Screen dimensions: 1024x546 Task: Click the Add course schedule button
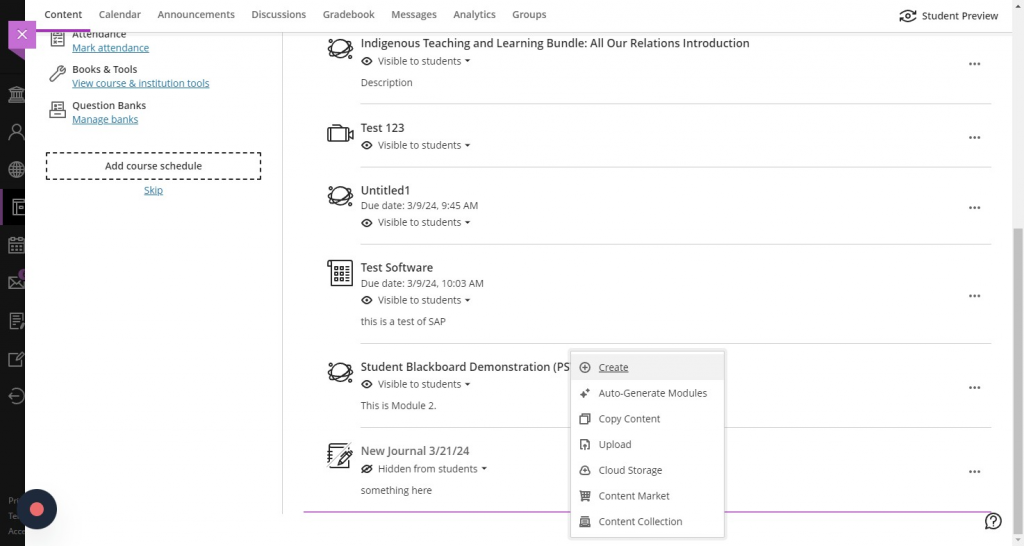(x=153, y=166)
